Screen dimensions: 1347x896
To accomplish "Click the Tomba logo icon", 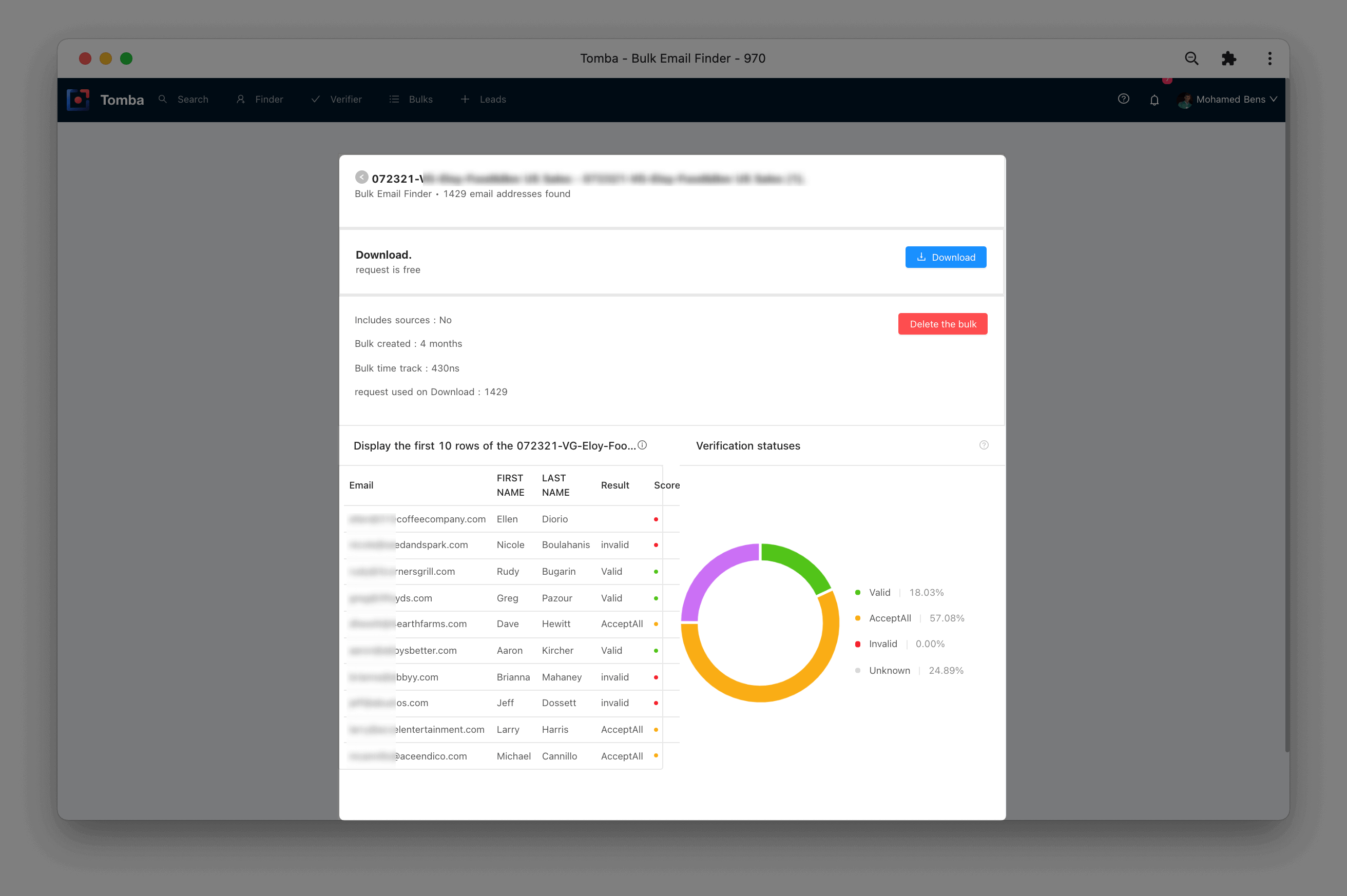I will tap(79, 100).
